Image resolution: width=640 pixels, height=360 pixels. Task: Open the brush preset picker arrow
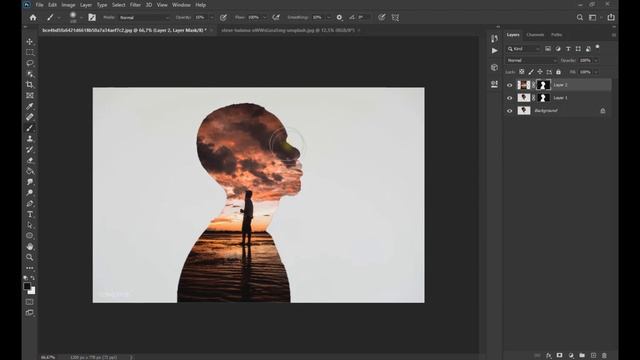(x=81, y=18)
